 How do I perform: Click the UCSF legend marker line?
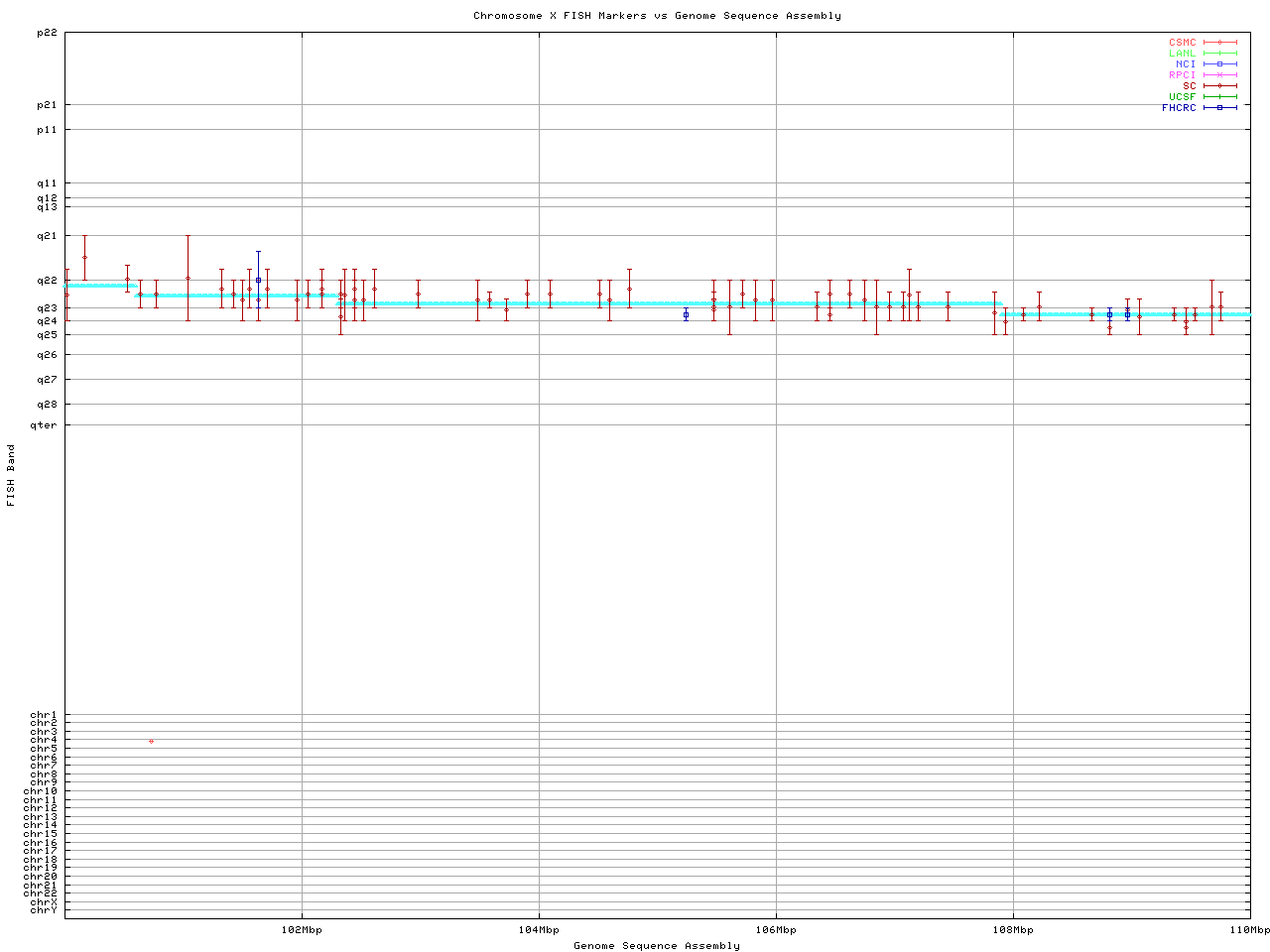[1219, 97]
